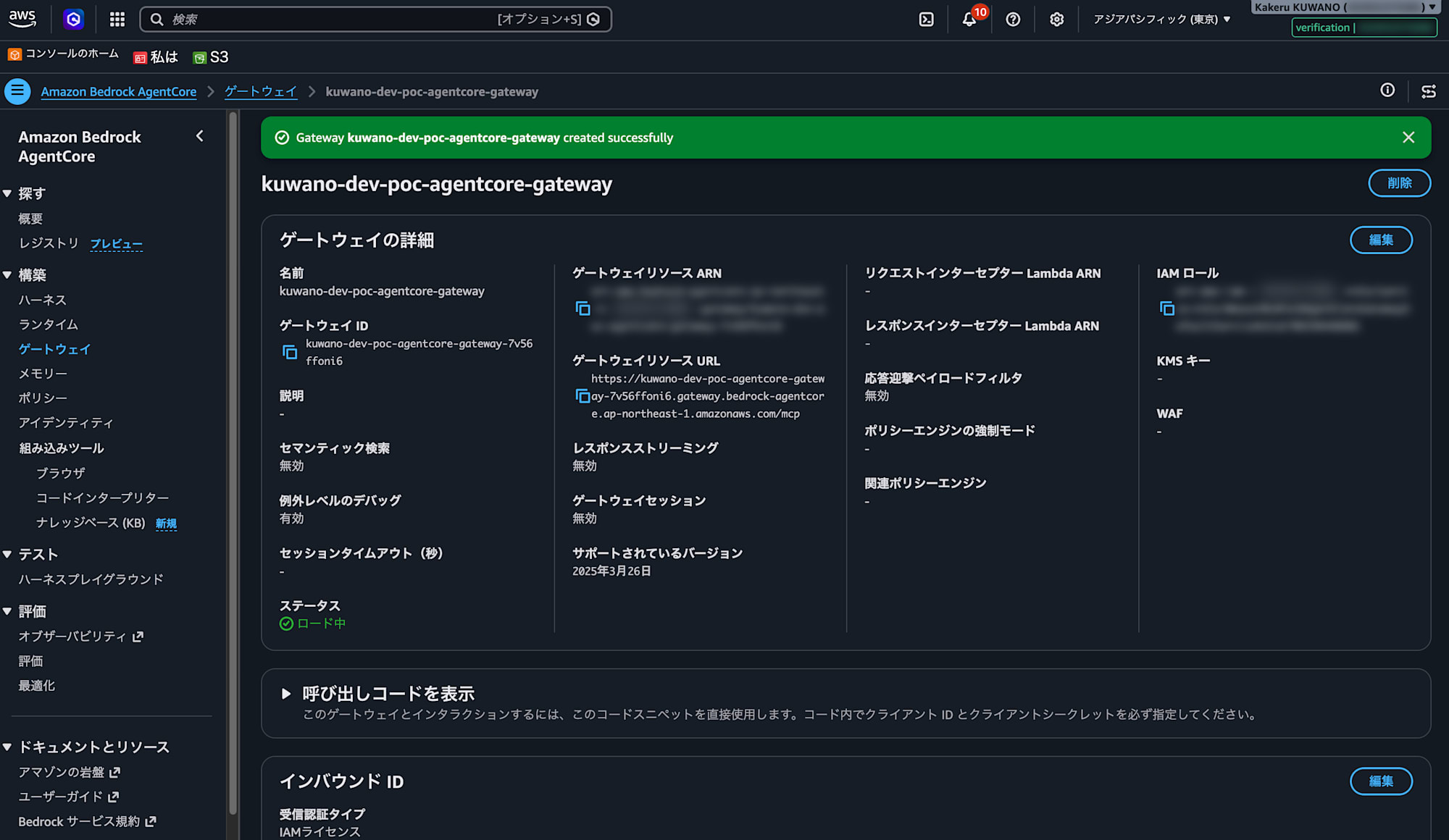Open ユーザーガイド external link
Image resolution: width=1449 pixels, height=840 pixels.
(68, 797)
